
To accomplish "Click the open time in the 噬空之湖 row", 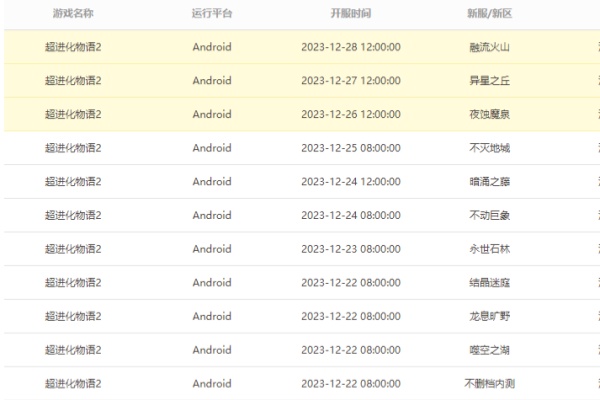I will point(351,350).
